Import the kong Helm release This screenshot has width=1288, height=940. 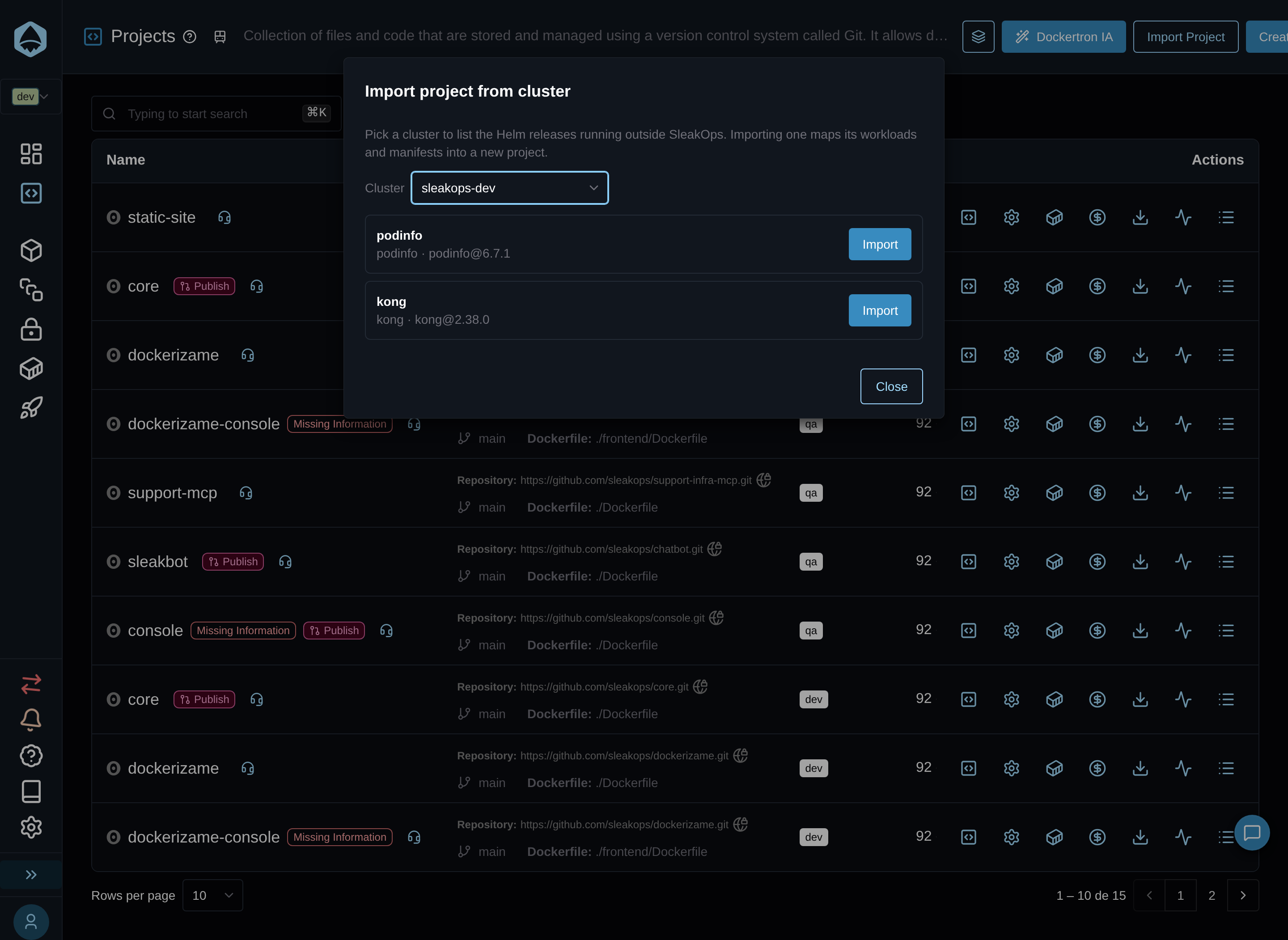(880, 310)
